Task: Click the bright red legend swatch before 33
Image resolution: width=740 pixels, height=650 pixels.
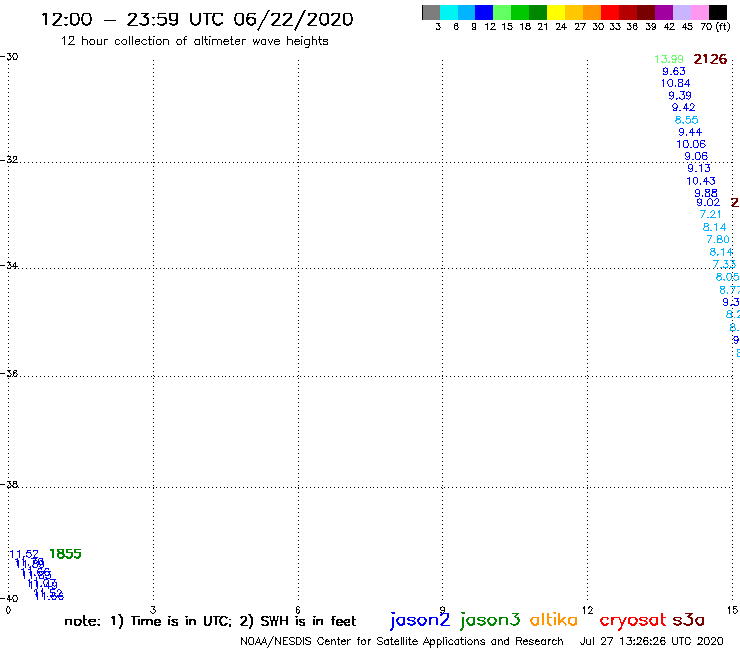Action: pyautogui.click(x=610, y=12)
